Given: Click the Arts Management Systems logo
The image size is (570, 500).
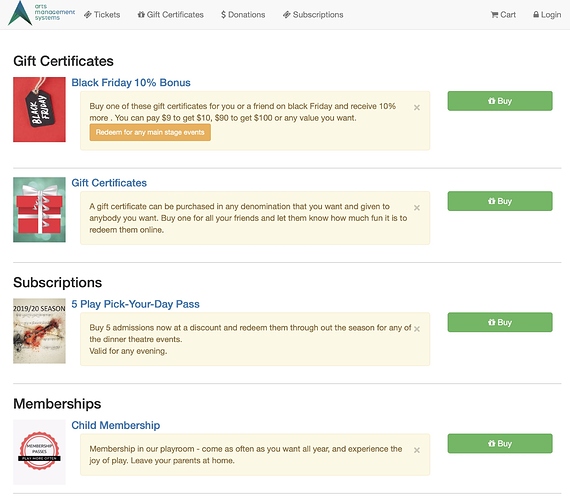Looking at the screenshot, I should (41, 13).
